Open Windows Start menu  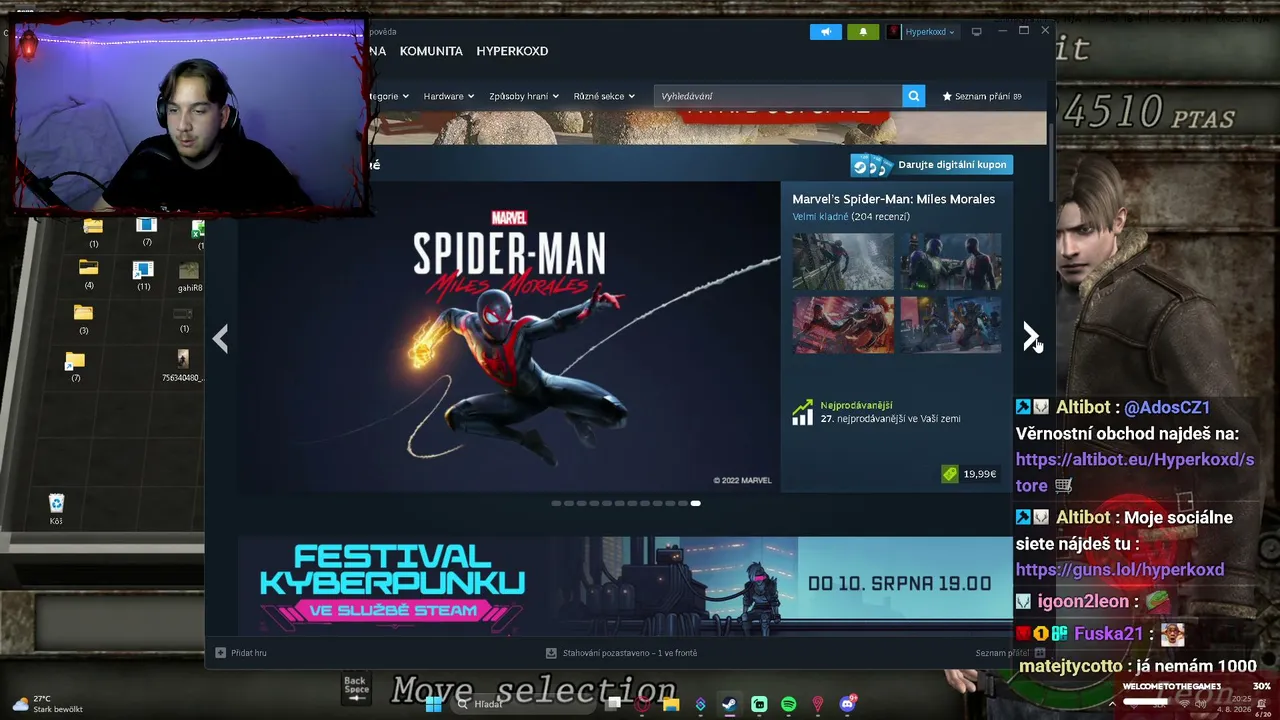(x=433, y=704)
